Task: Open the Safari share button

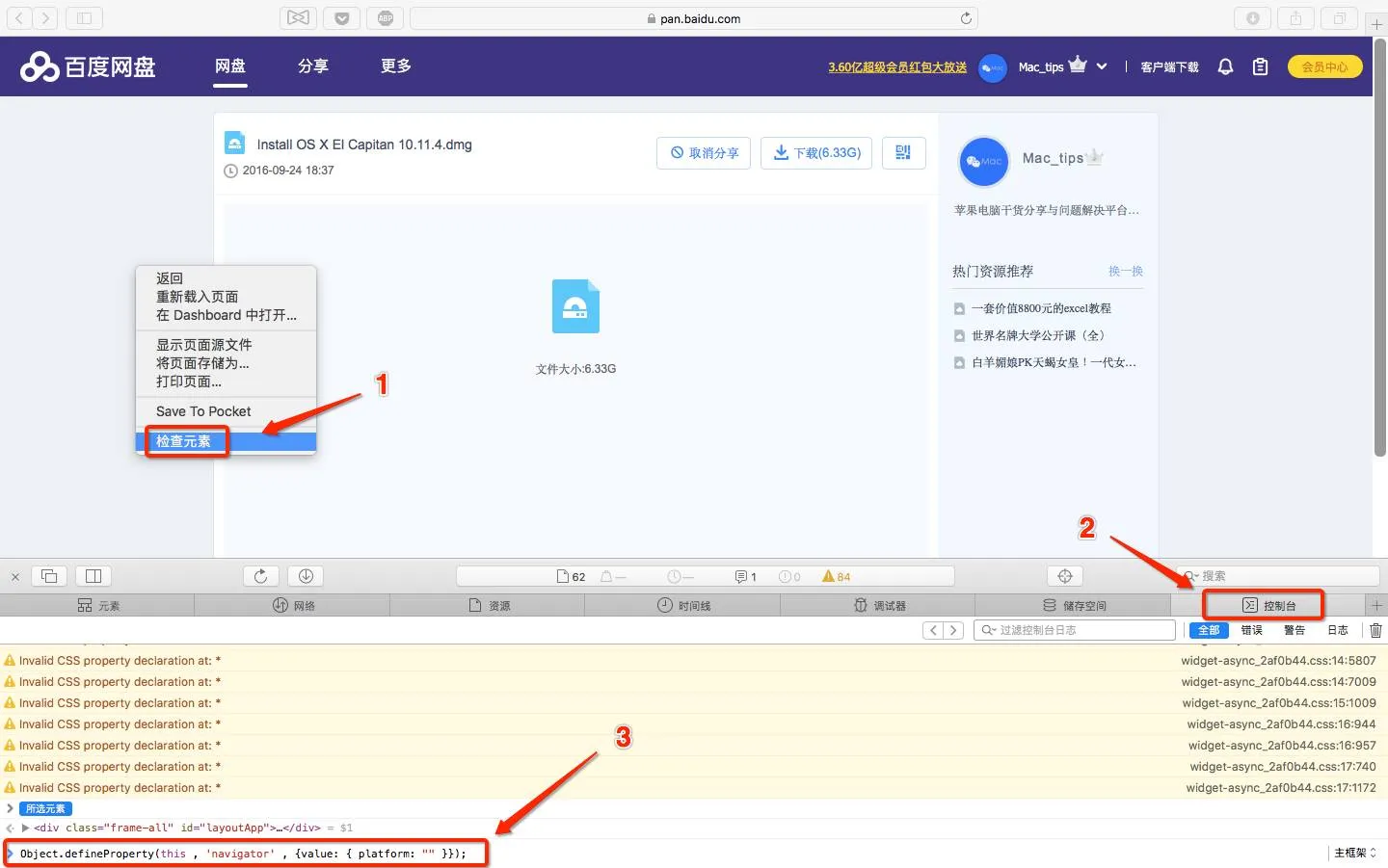Action: tap(1295, 18)
